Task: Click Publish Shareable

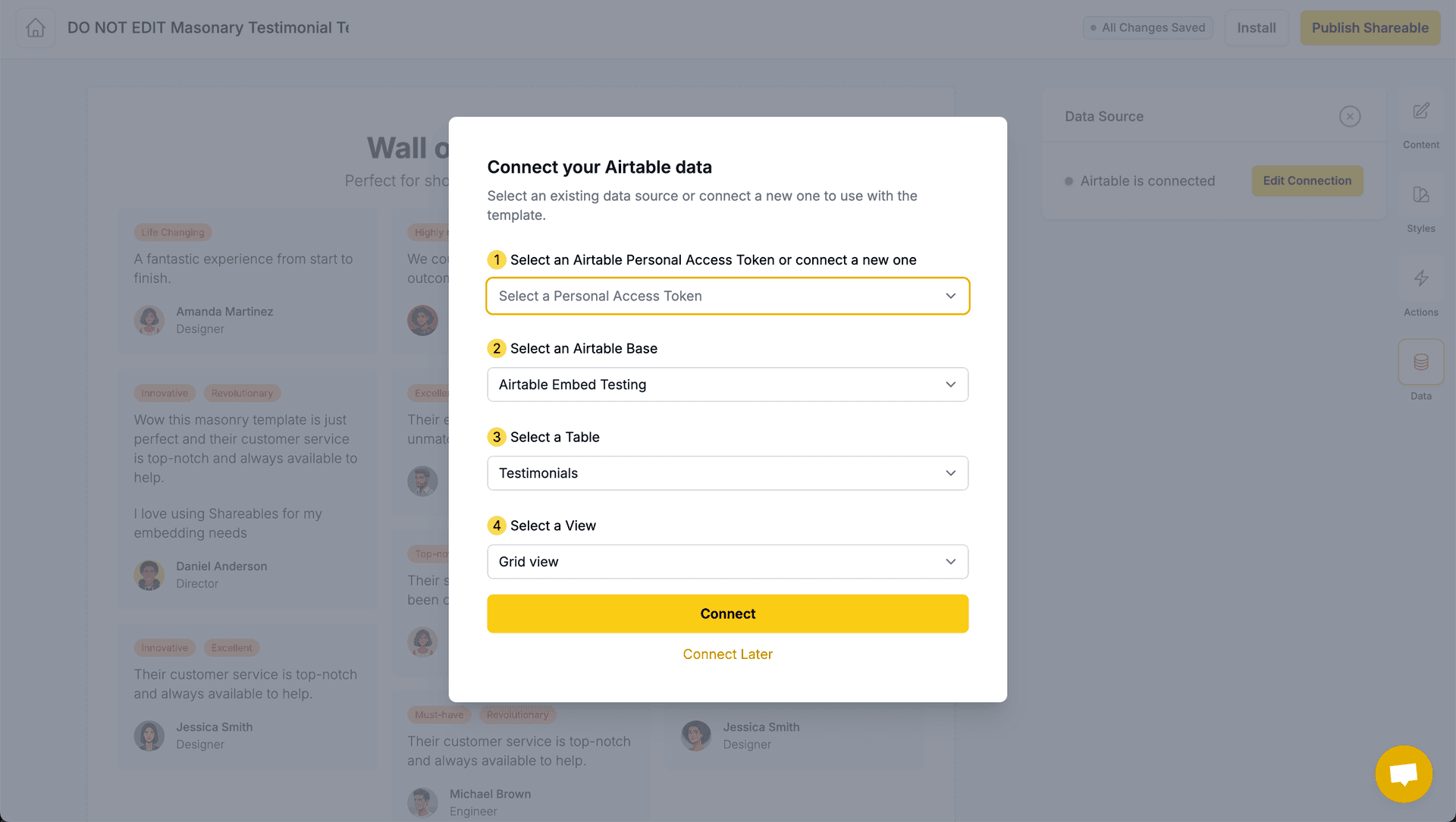Action: (1370, 27)
